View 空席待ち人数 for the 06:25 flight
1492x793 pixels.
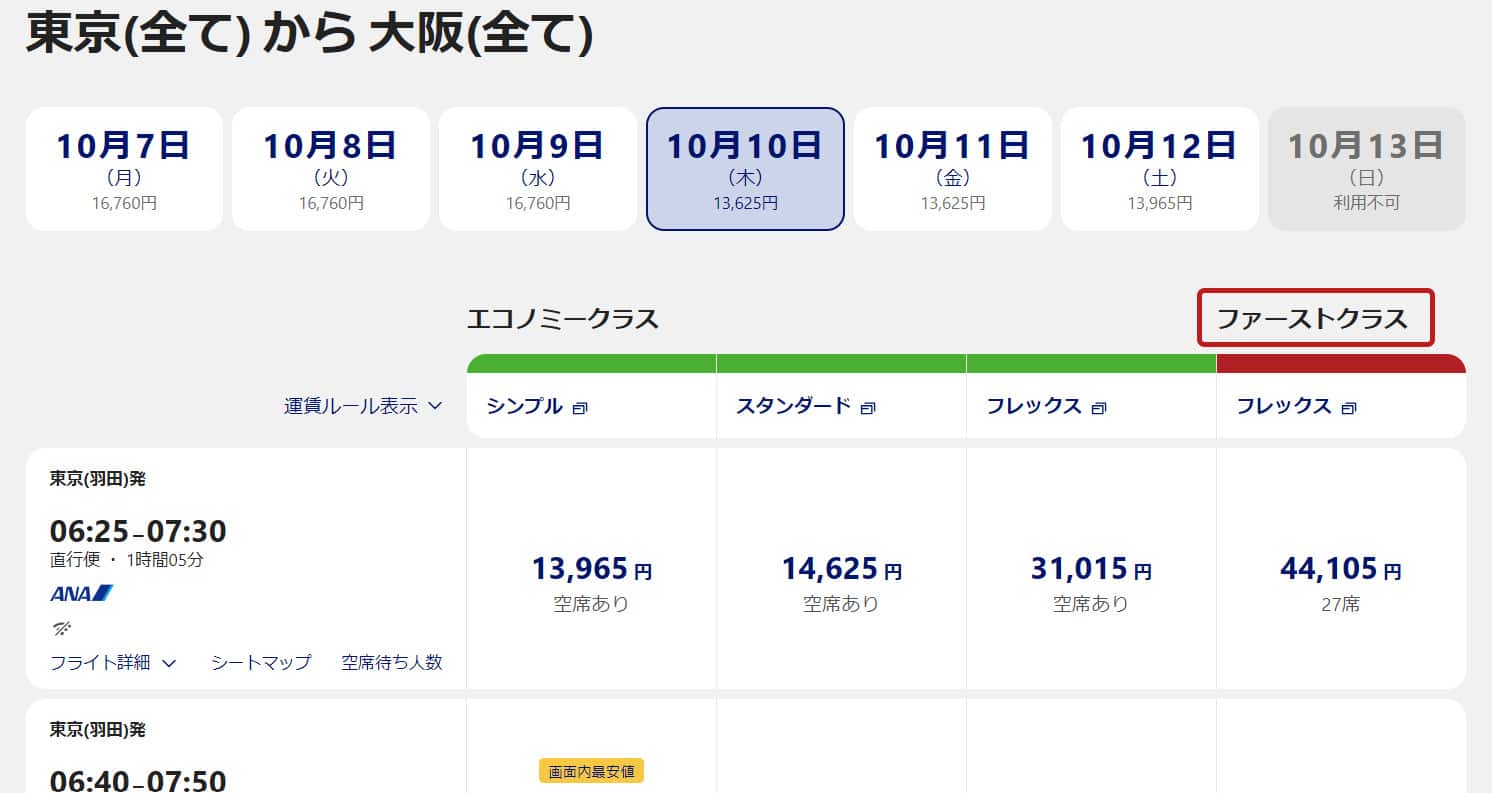click(392, 662)
